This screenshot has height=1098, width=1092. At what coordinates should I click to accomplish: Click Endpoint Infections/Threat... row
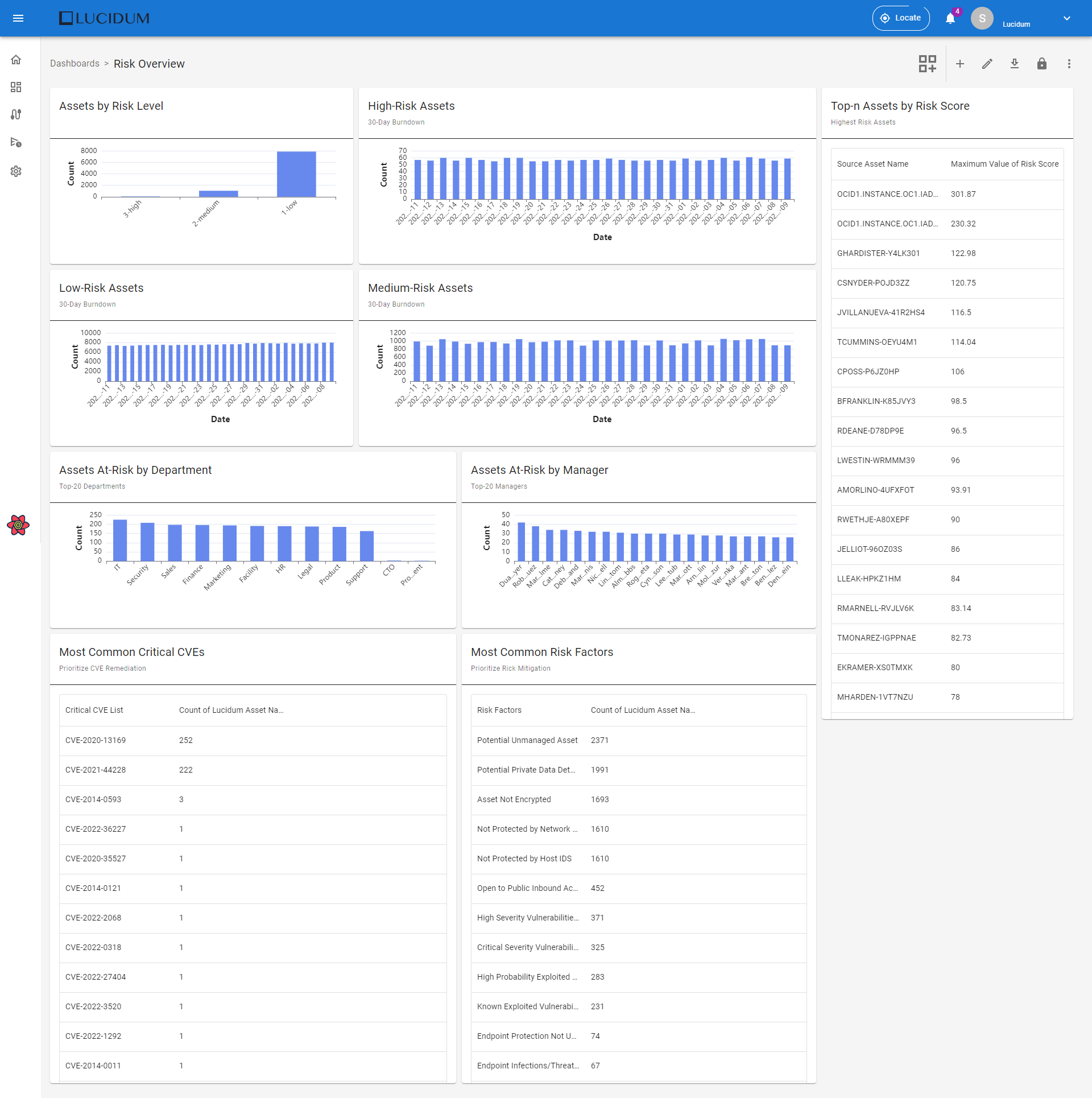click(x=639, y=1066)
